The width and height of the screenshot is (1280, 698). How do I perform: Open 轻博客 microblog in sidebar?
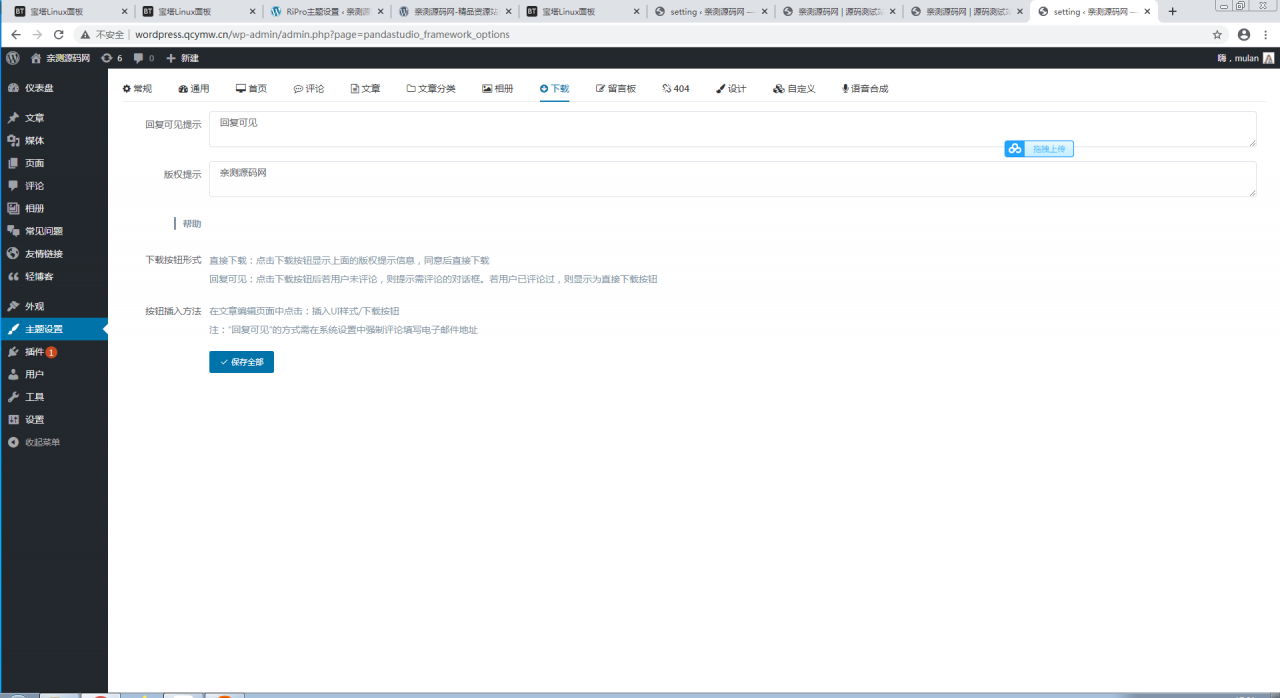click(54, 276)
